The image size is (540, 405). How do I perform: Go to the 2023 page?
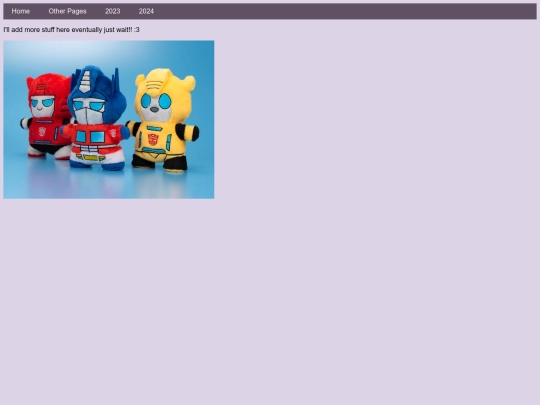pyautogui.click(x=113, y=11)
